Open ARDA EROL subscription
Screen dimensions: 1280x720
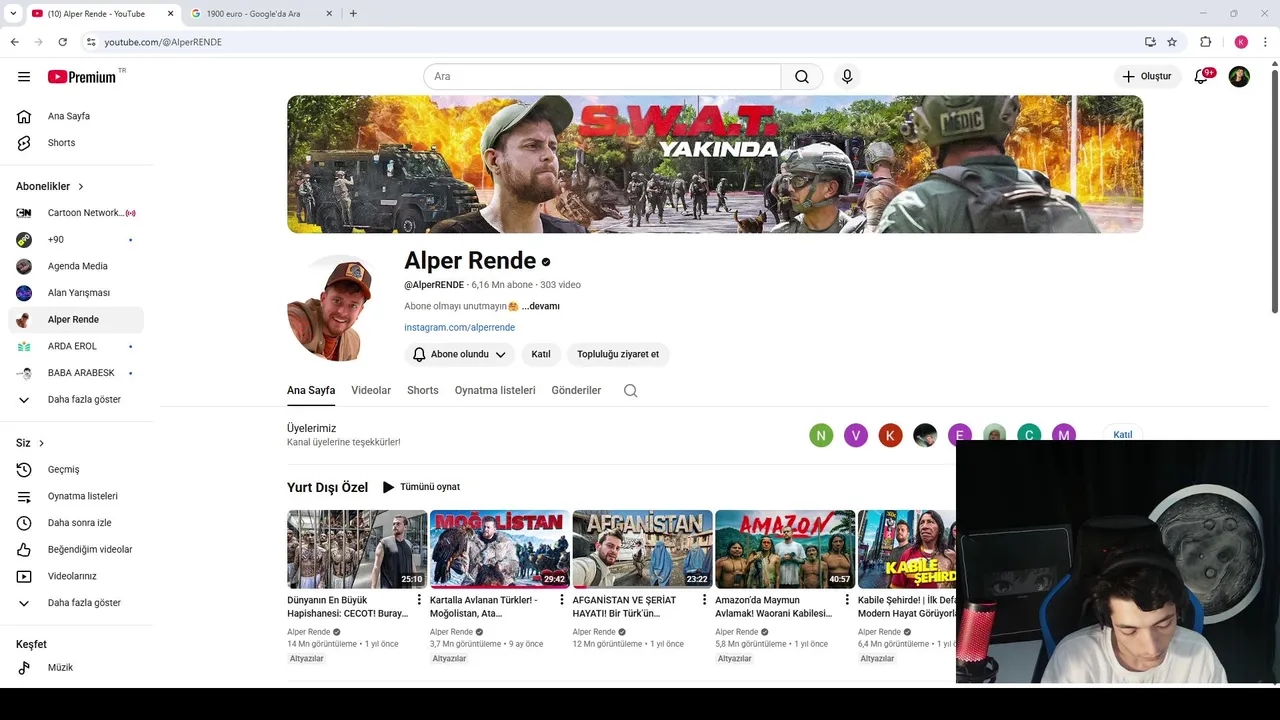(x=76, y=346)
